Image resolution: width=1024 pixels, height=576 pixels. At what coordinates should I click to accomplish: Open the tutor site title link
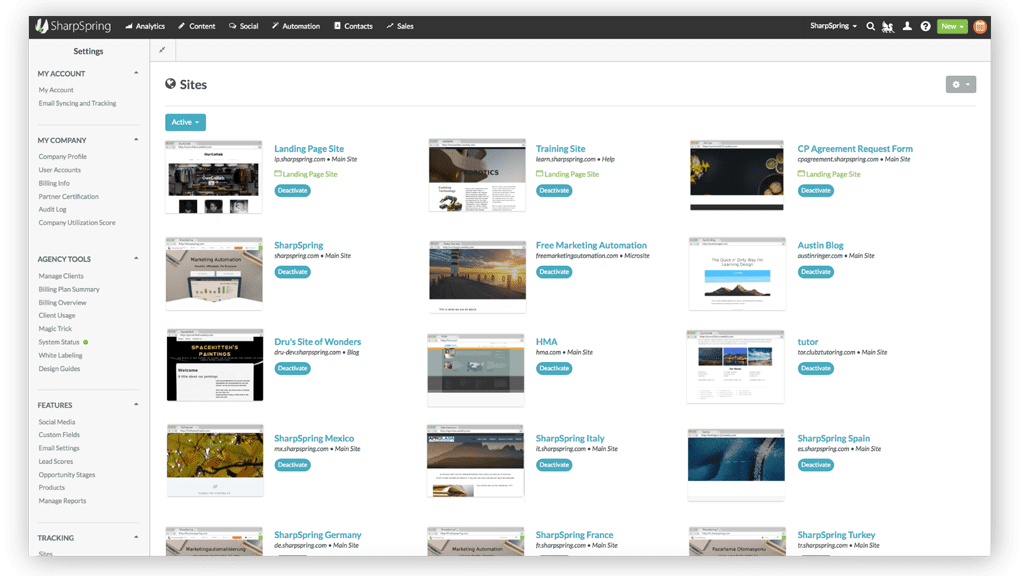click(x=808, y=342)
